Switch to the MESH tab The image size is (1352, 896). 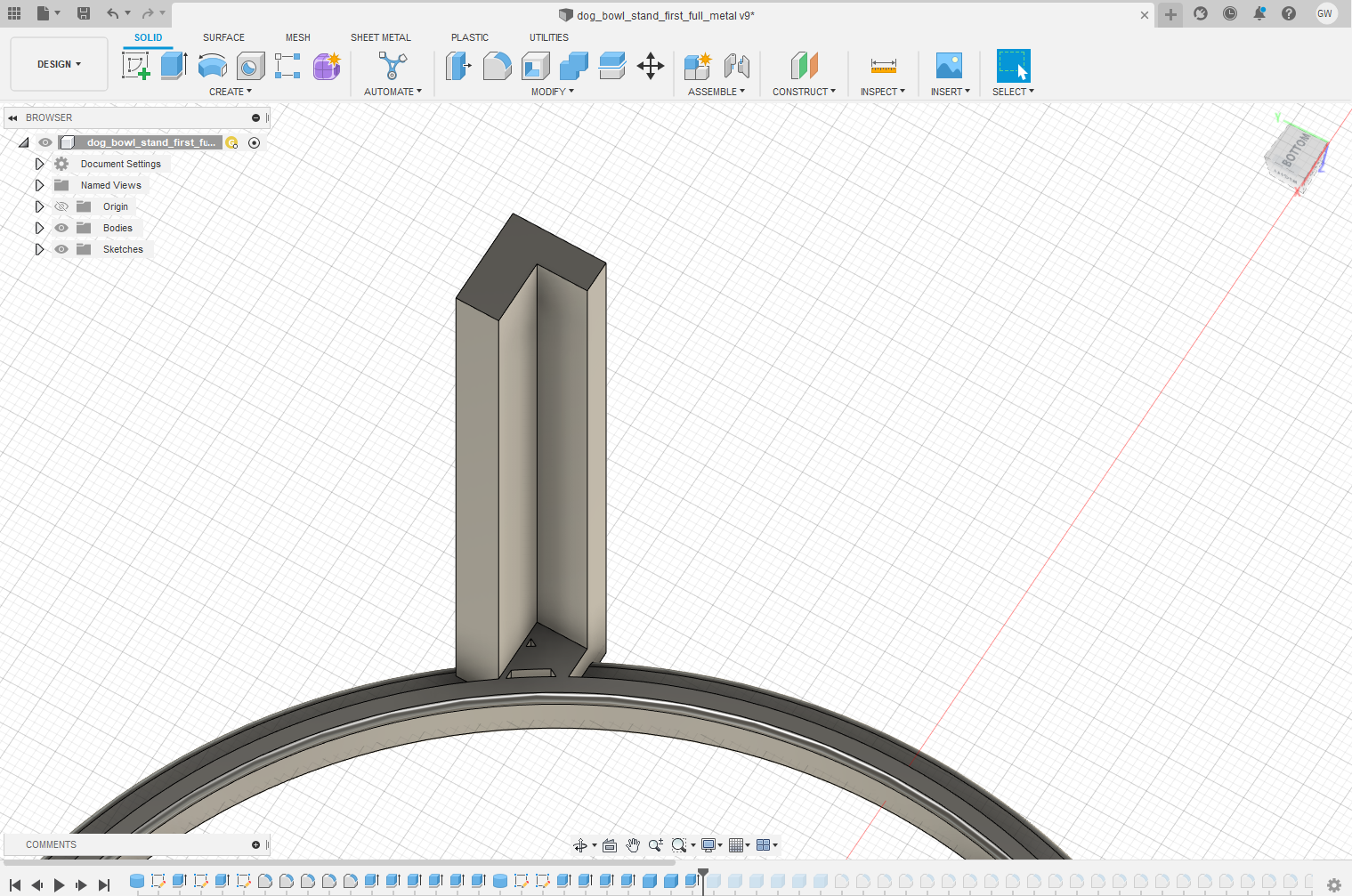click(x=298, y=37)
